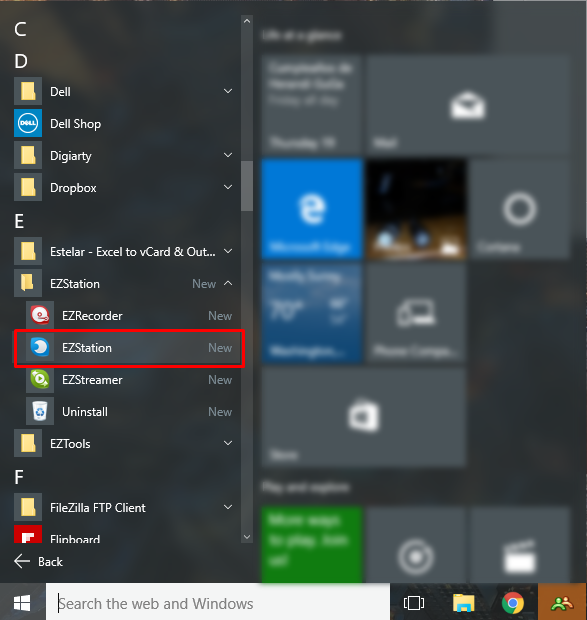Collapse the EZStation folder chevron
587x620 pixels.
228,283
